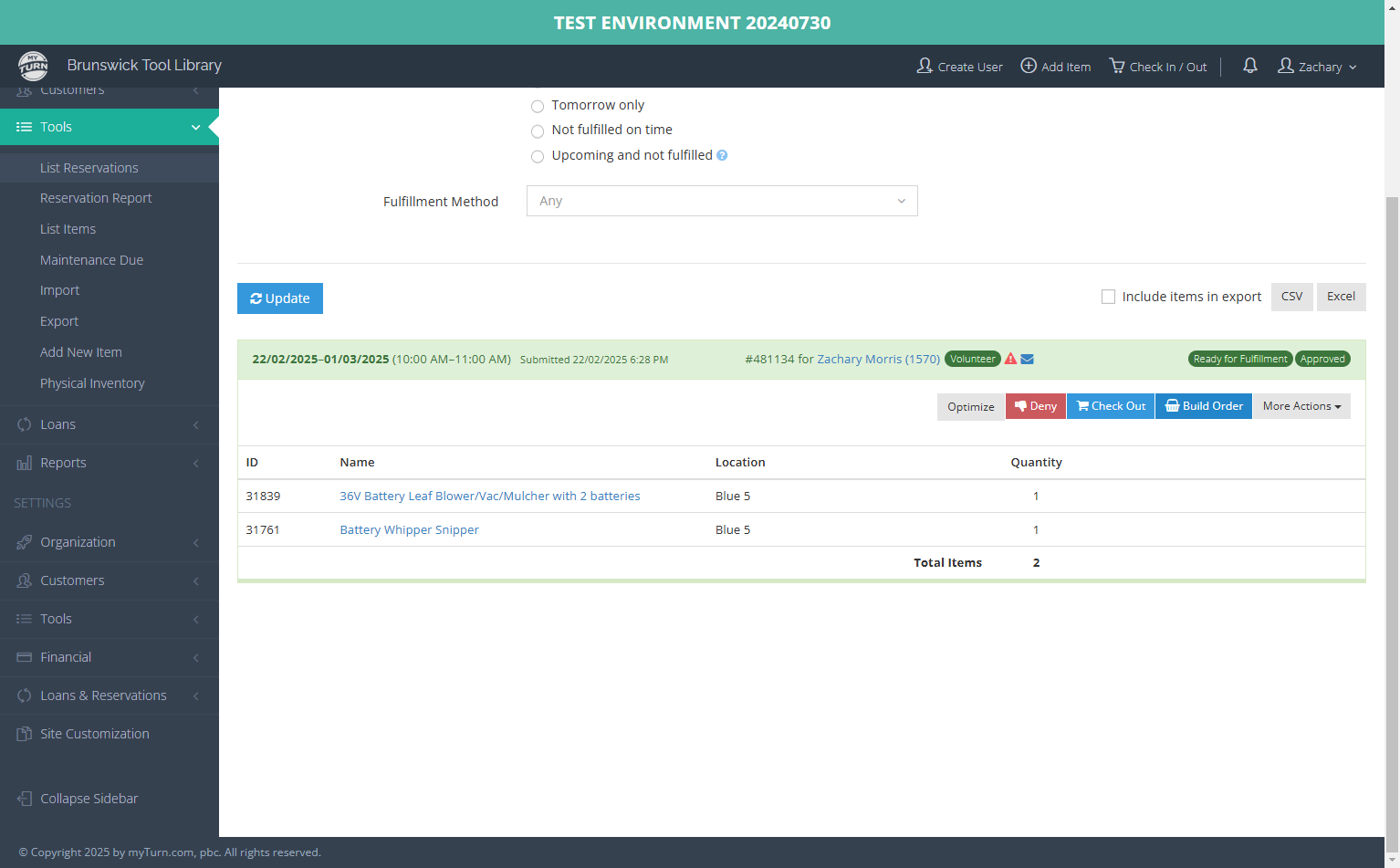Click item ID 31839
The height and width of the screenshot is (868, 1400).
[263, 496]
